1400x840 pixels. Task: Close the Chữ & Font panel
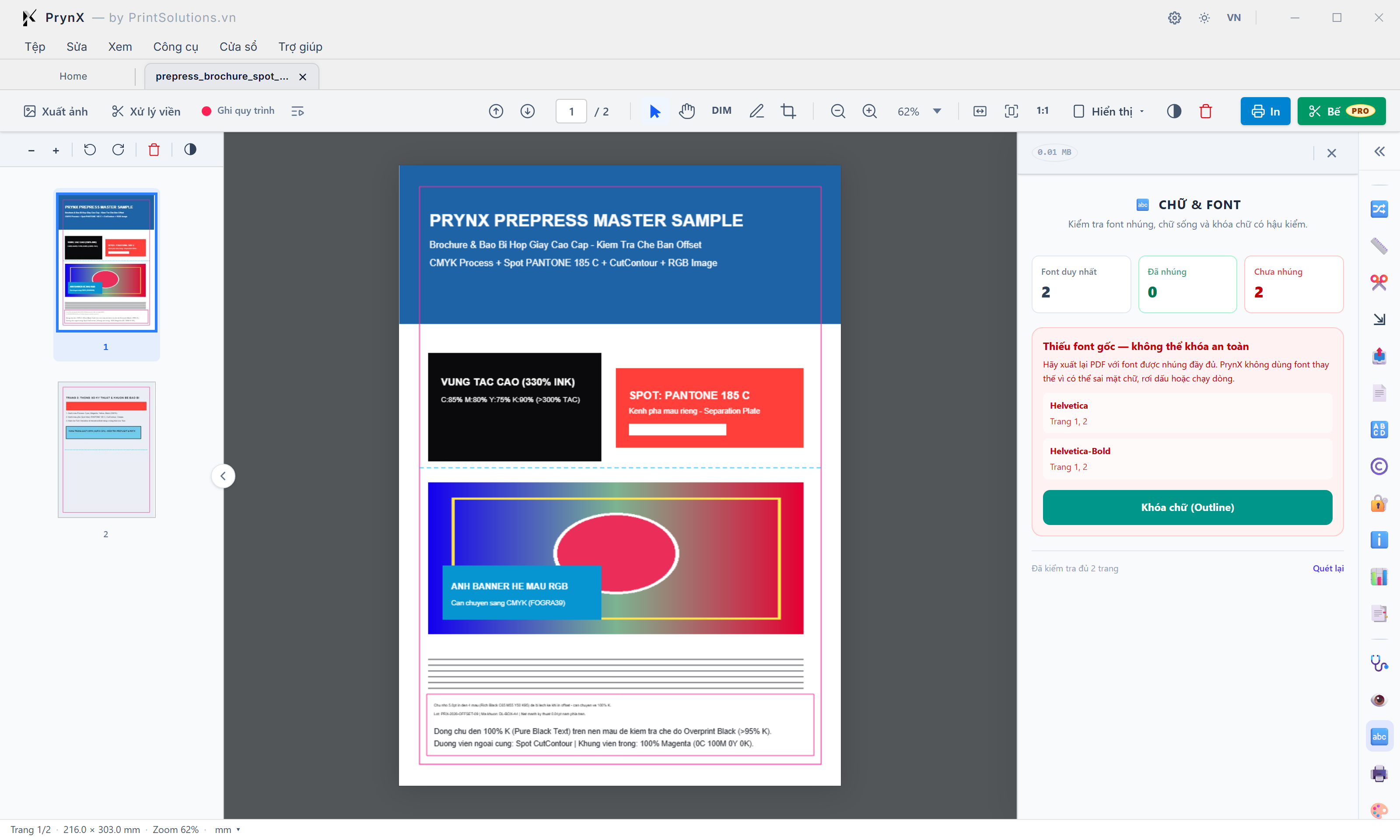pos(1331,153)
